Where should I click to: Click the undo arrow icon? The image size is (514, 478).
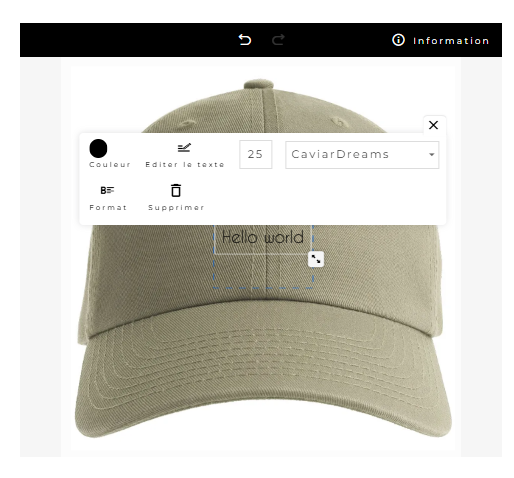click(x=245, y=40)
